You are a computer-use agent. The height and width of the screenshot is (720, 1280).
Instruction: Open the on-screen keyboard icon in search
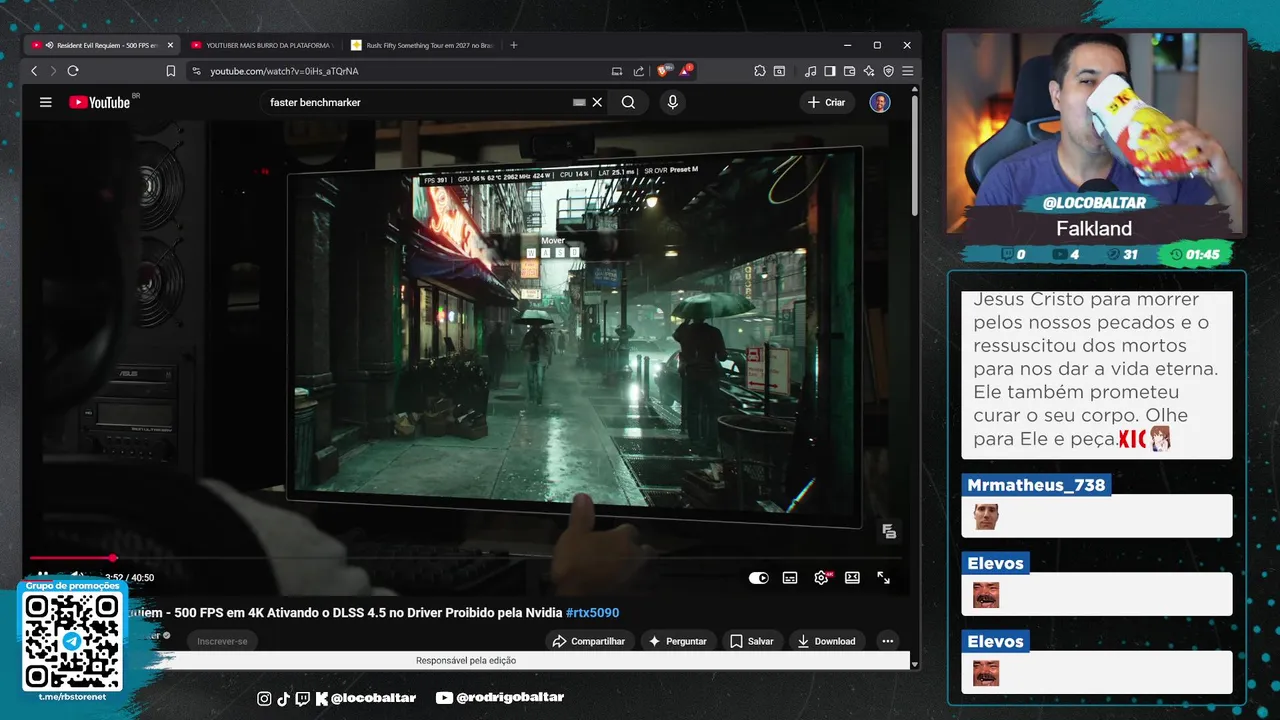point(579,102)
